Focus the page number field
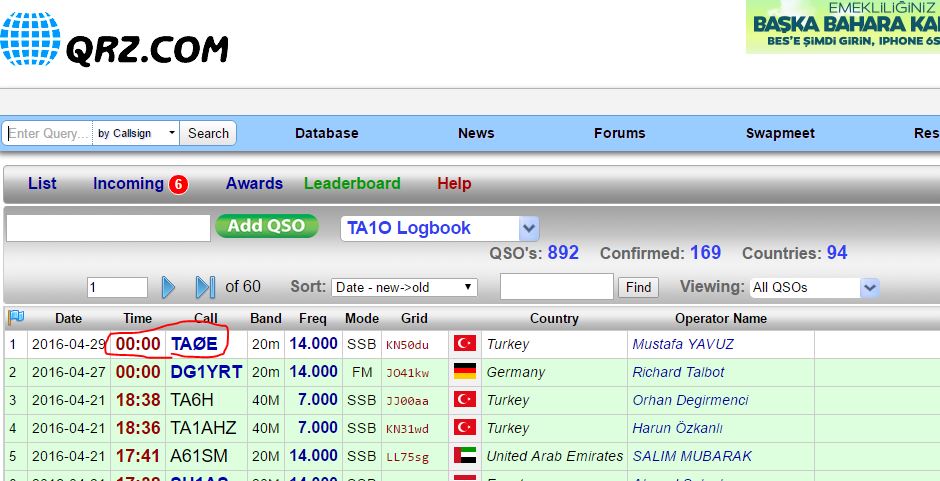The height and width of the screenshot is (481, 940). pos(117,288)
